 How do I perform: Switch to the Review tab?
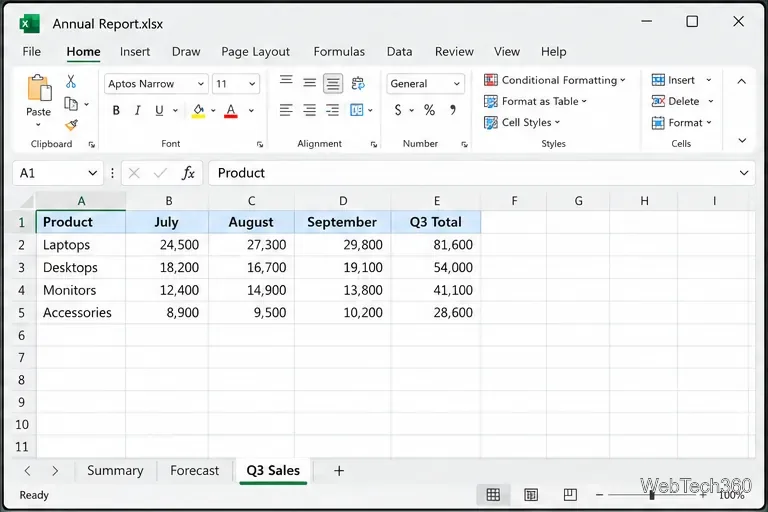point(454,51)
